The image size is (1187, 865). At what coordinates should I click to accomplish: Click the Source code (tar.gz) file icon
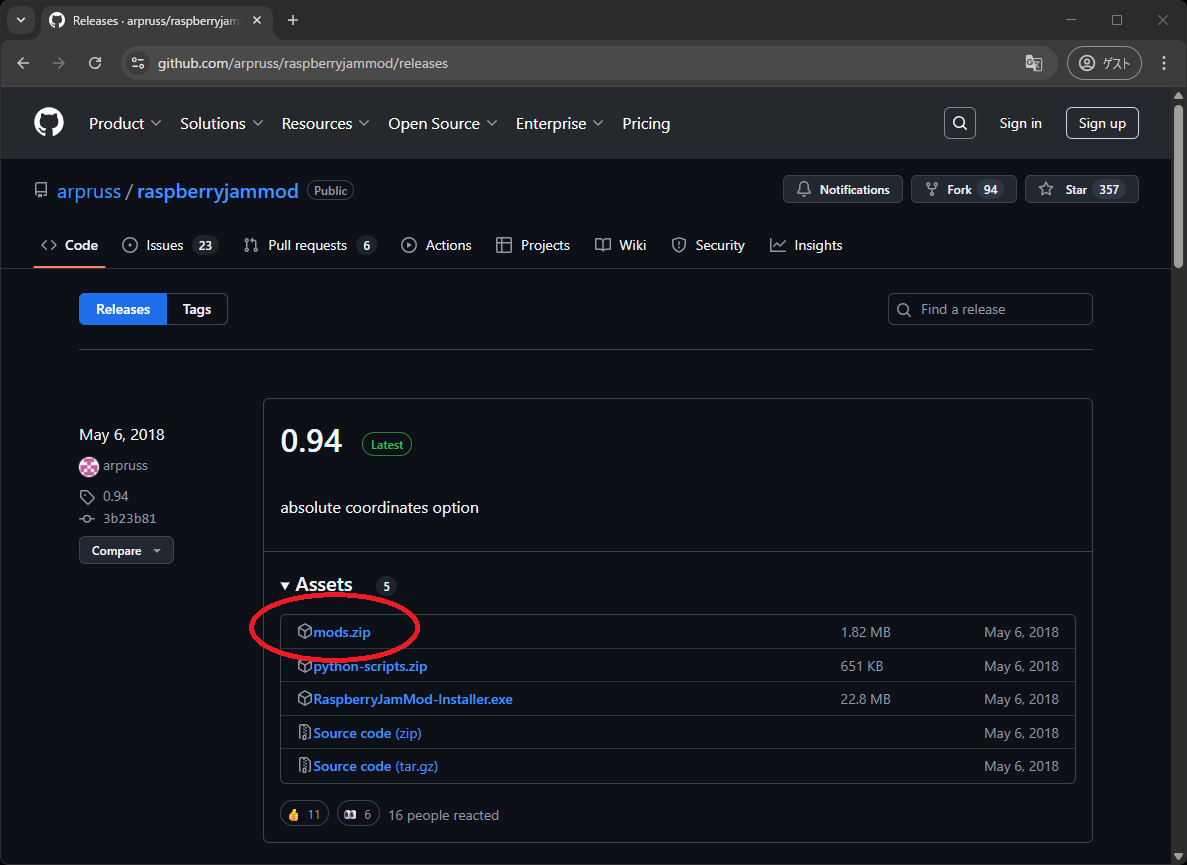(x=304, y=766)
